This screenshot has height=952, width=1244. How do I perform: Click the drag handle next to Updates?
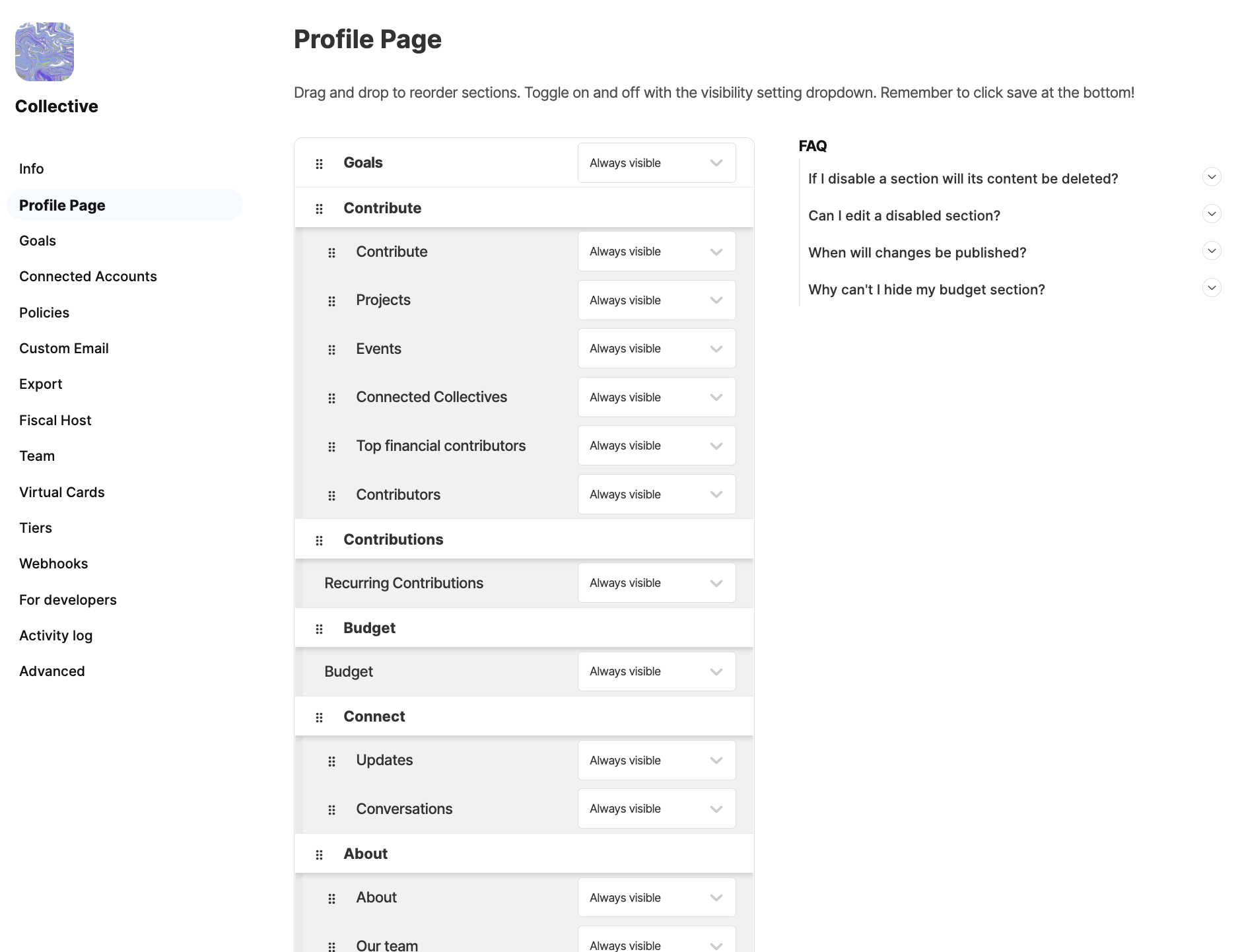pos(331,761)
